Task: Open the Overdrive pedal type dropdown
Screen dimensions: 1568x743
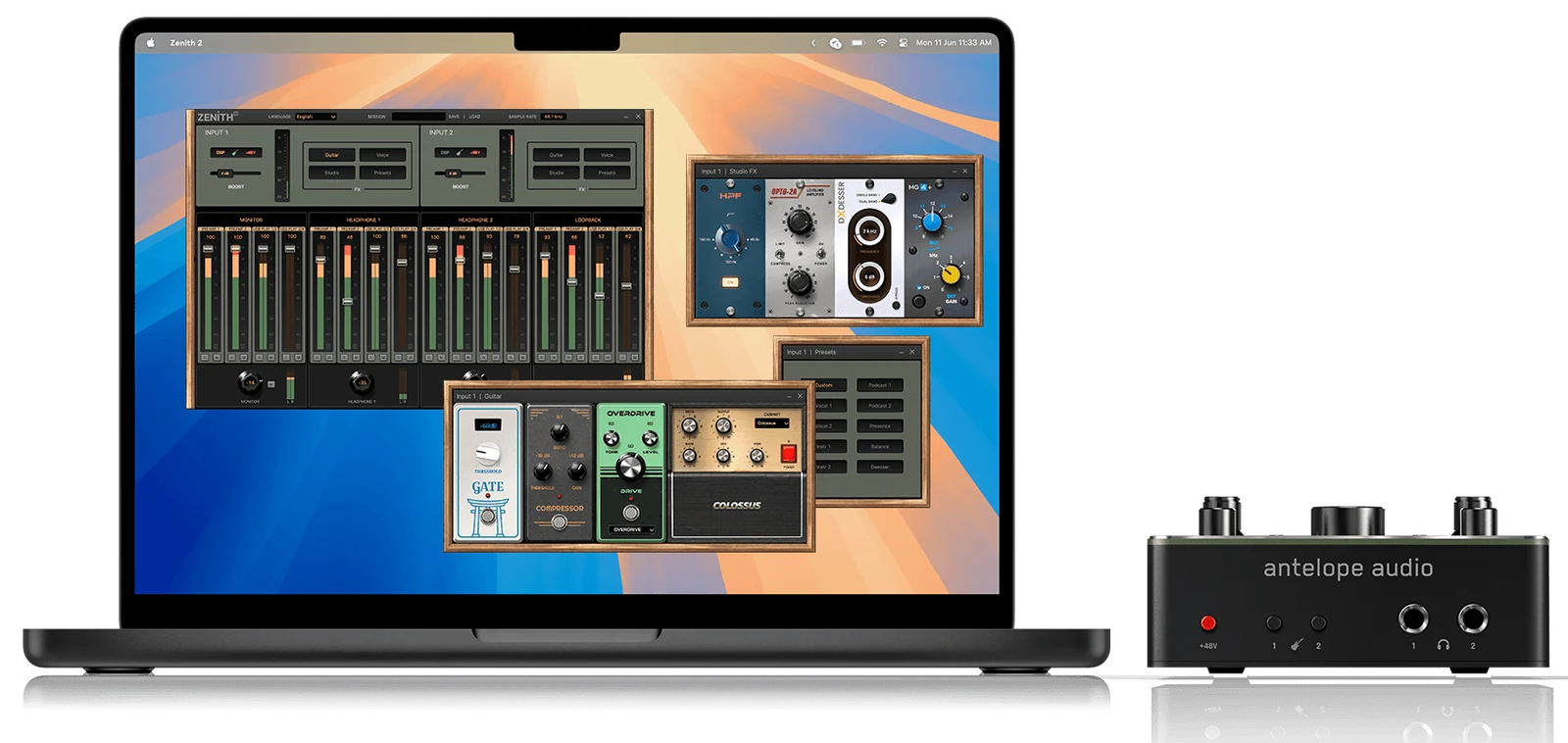Action: 631,530
